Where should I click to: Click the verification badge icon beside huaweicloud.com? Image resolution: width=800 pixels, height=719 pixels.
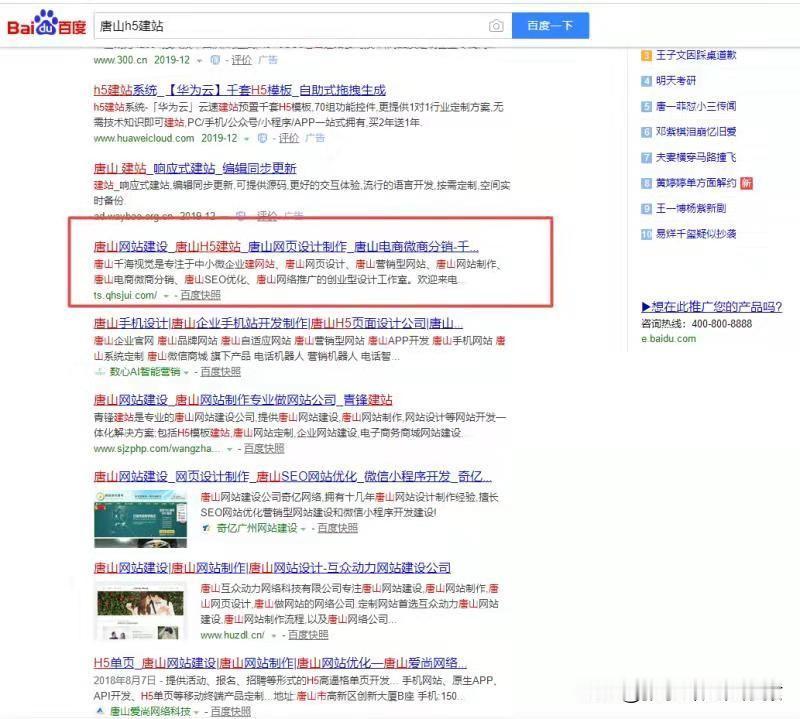tap(262, 138)
